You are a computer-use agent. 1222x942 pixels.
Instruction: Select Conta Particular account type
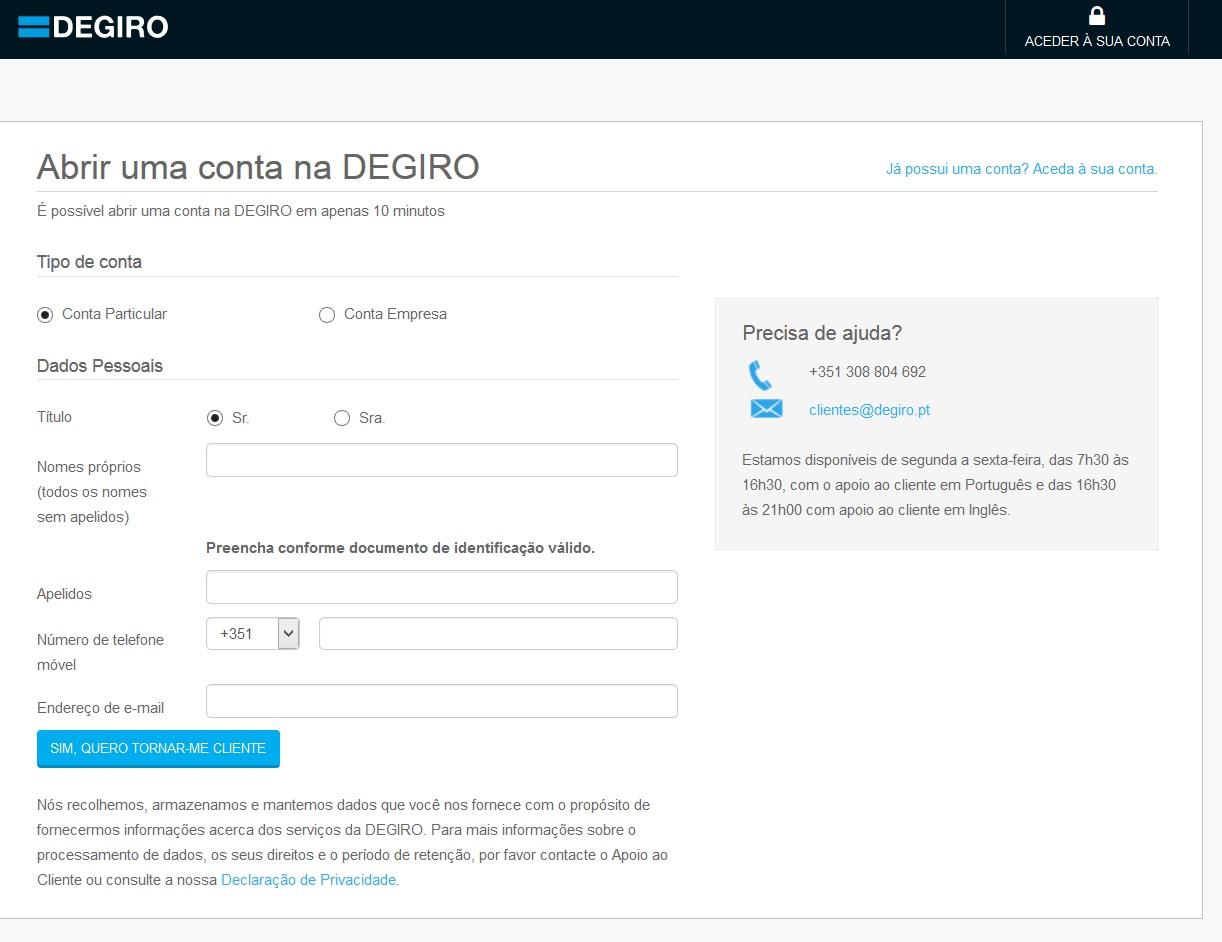tap(45, 315)
